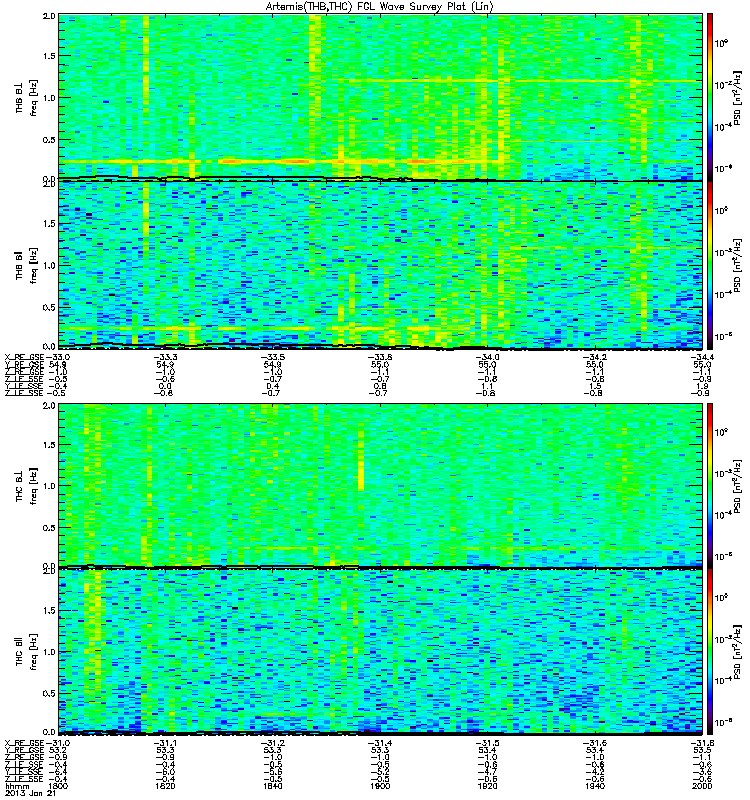Click the PSD color bar beside the THC B-parallel panel

click(710, 652)
